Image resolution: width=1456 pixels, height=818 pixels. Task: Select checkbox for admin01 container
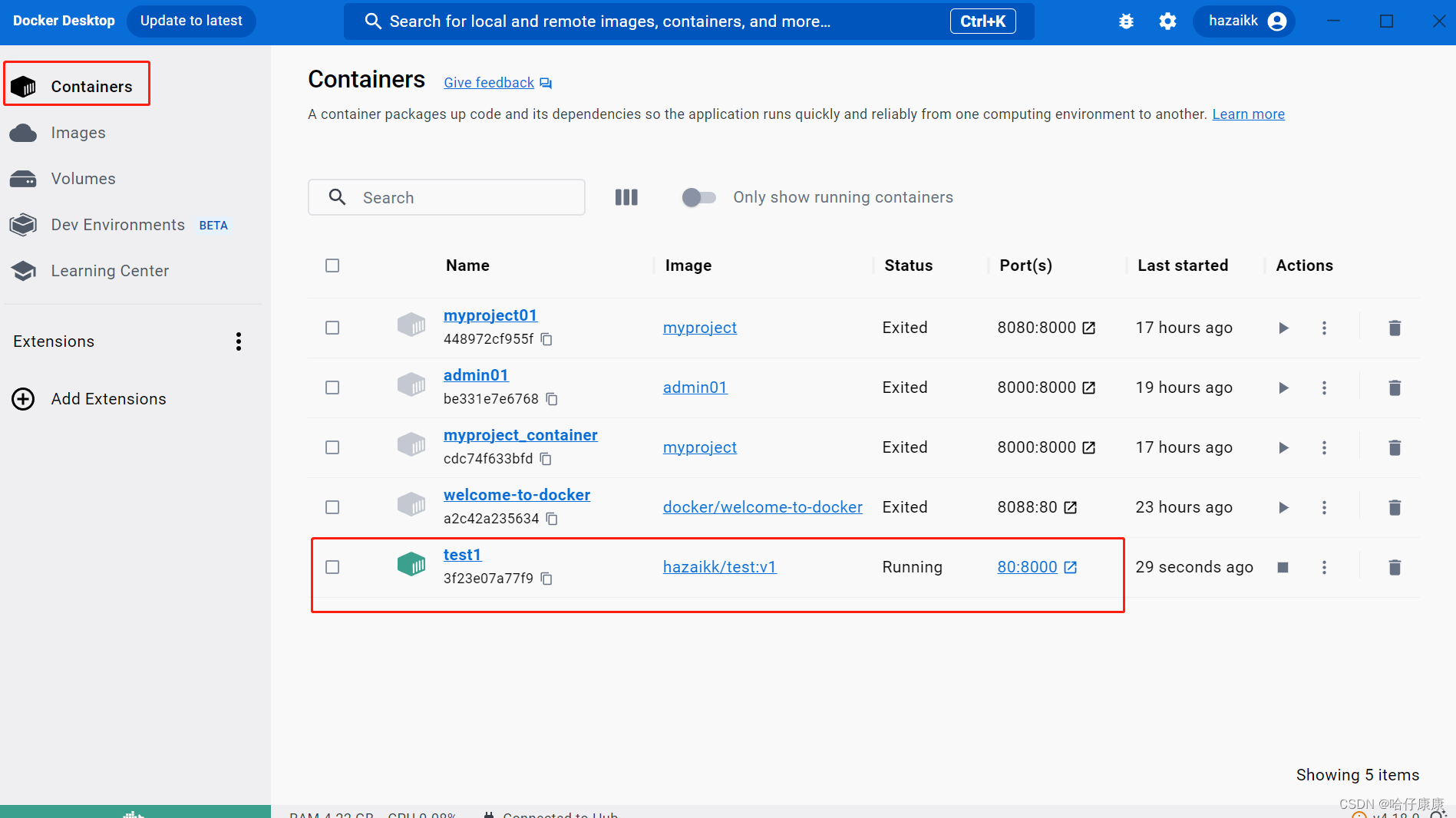(x=332, y=388)
